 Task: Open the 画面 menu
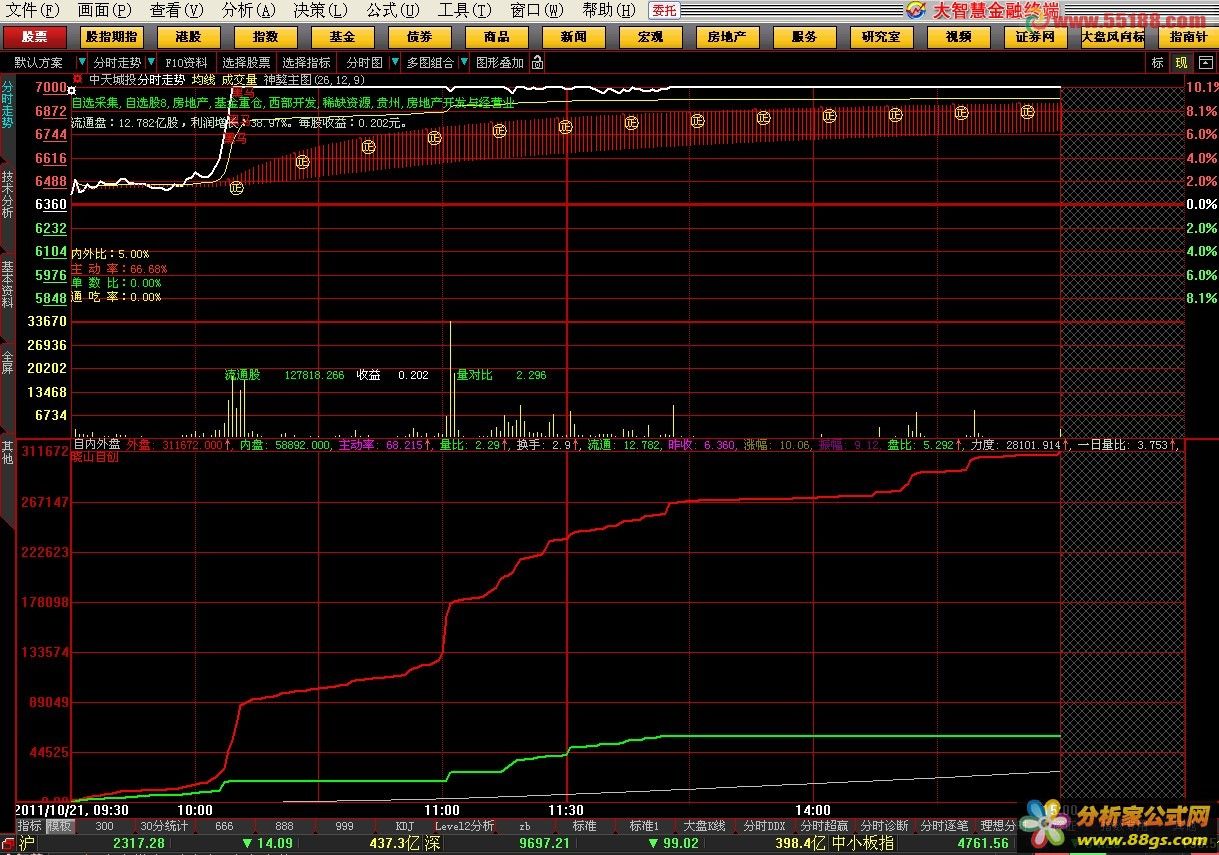click(105, 10)
